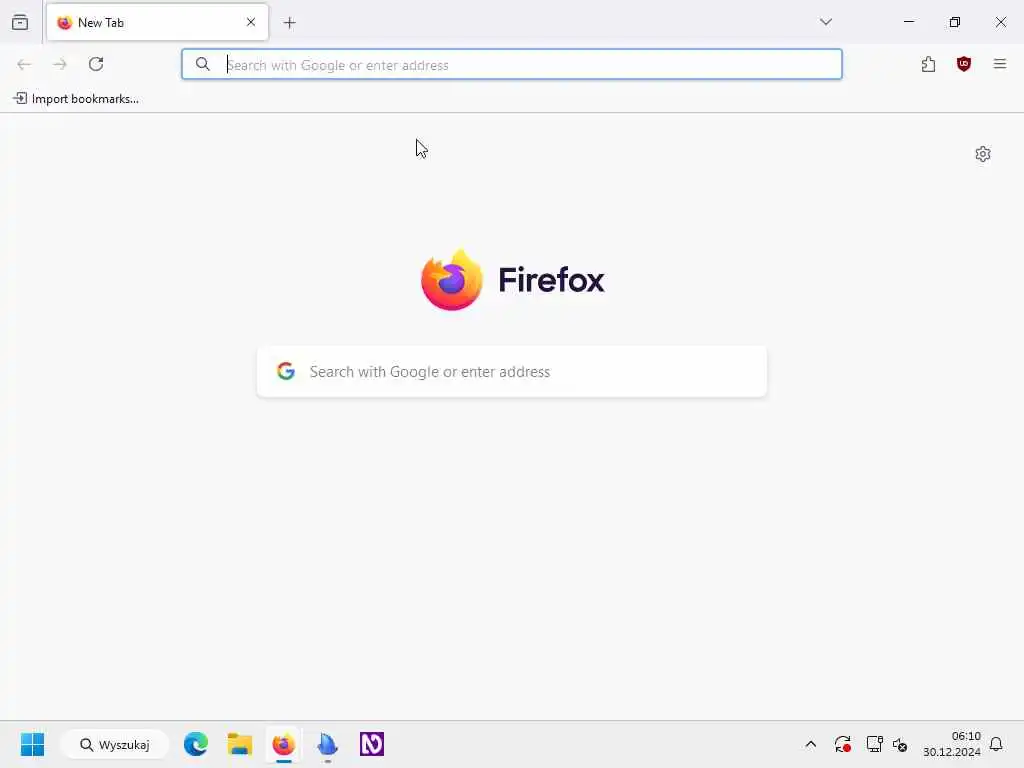
Task: Open the clock showing 06:10
Action: click(952, 744)
